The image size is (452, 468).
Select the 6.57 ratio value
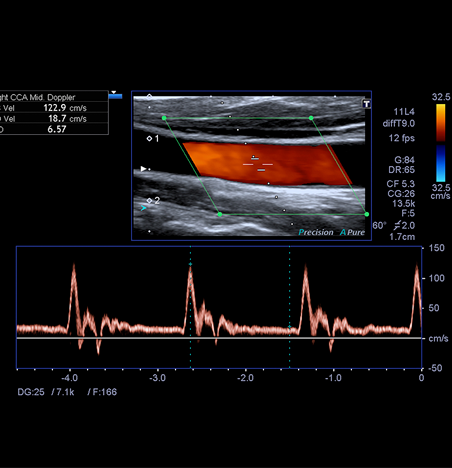click(x=57, y=129)
